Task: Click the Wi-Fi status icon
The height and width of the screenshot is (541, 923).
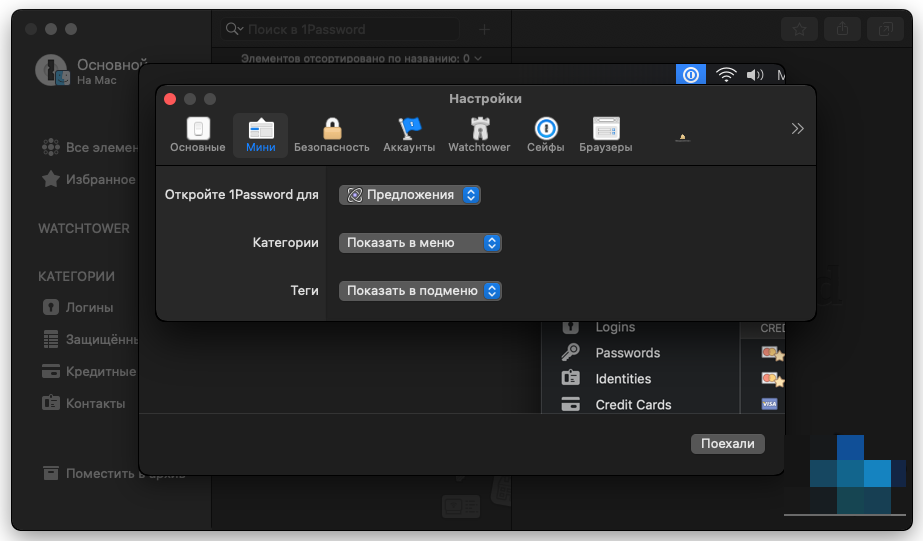Action: click(726, 75)
